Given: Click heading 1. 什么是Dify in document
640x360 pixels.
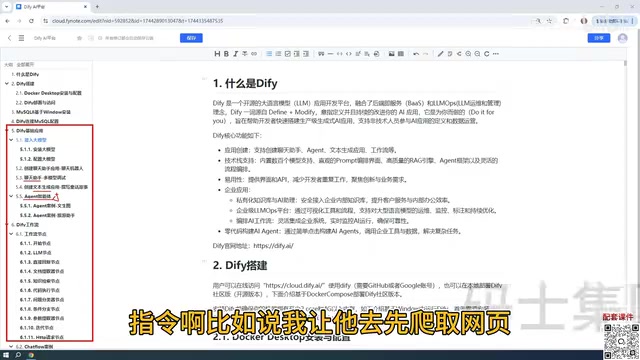Looking at the screenshot, I should click(245, 83).
